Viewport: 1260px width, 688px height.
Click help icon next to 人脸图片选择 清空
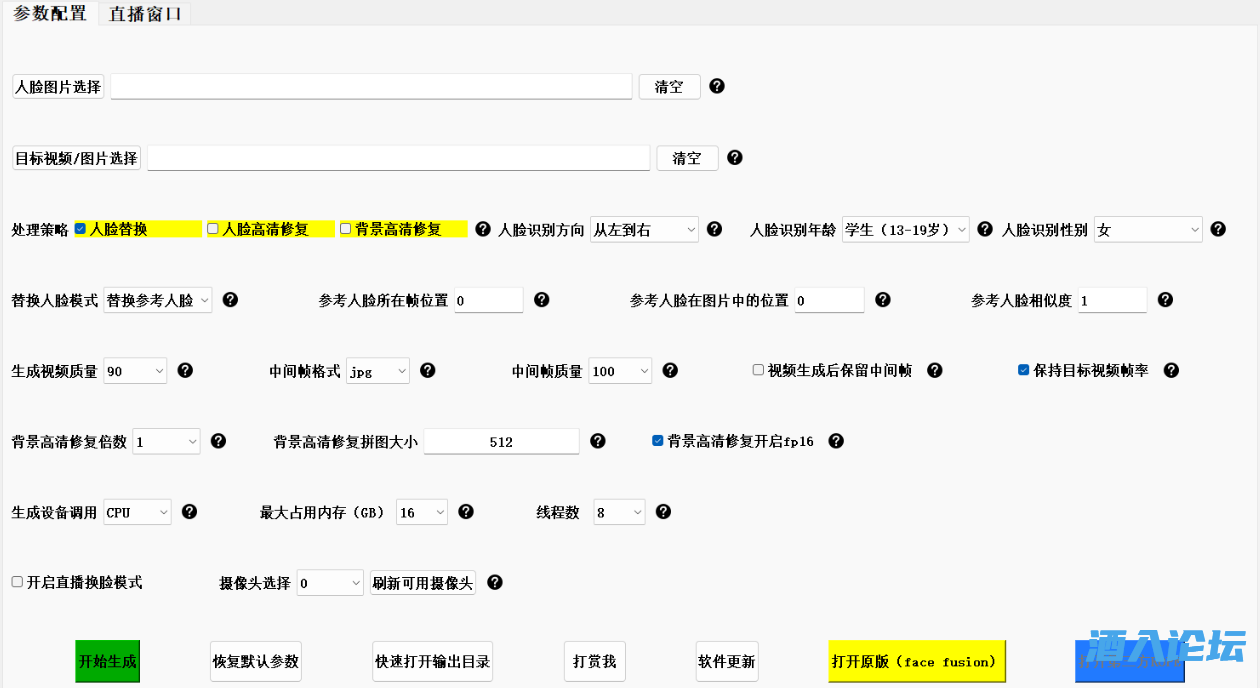click(717, 86)
